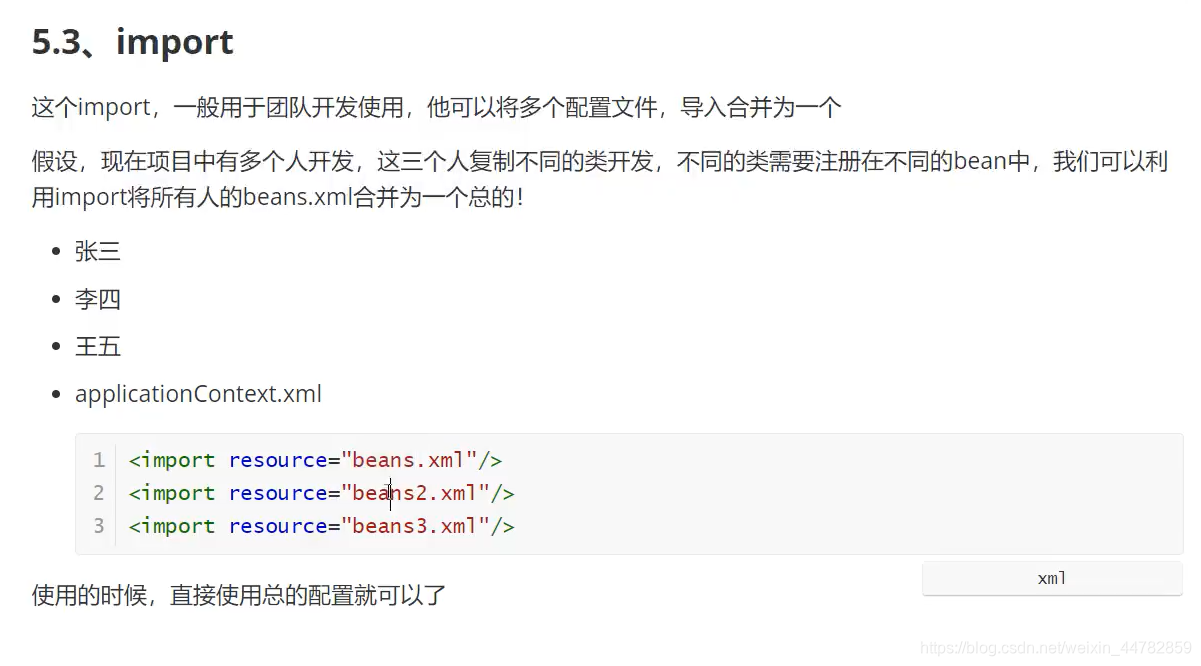1201x666 pixels.
Task: Click the closing paragraph starting 使用的时候
Action: tap(239, 597)
